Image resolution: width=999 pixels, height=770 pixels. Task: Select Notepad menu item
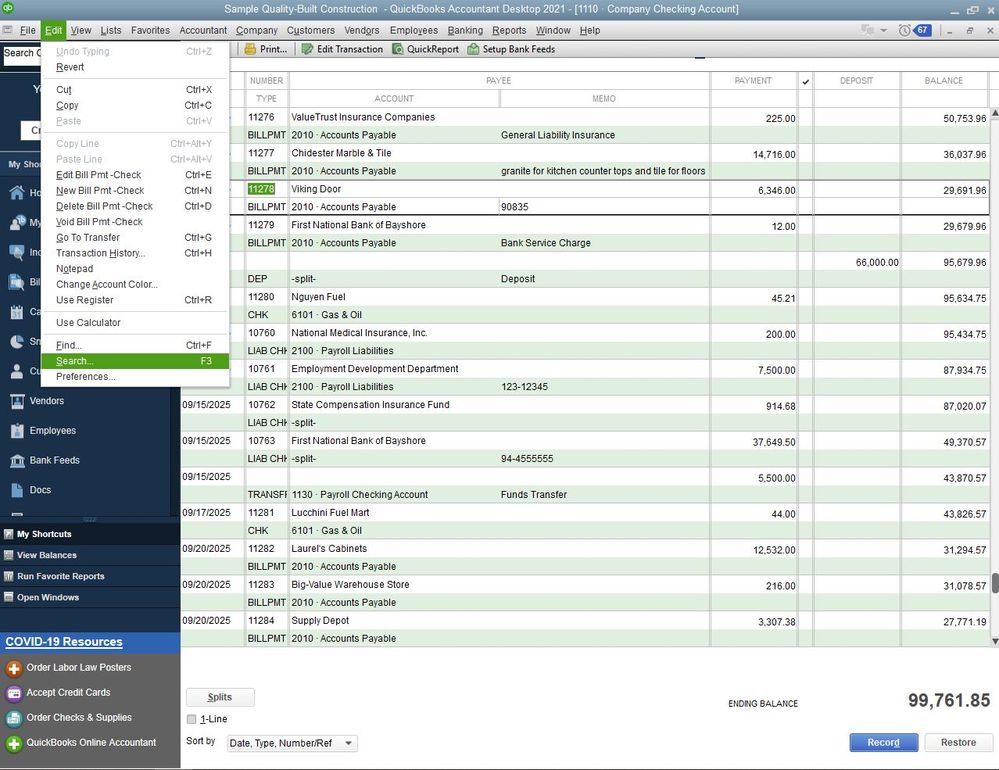(x=134, y=269)
